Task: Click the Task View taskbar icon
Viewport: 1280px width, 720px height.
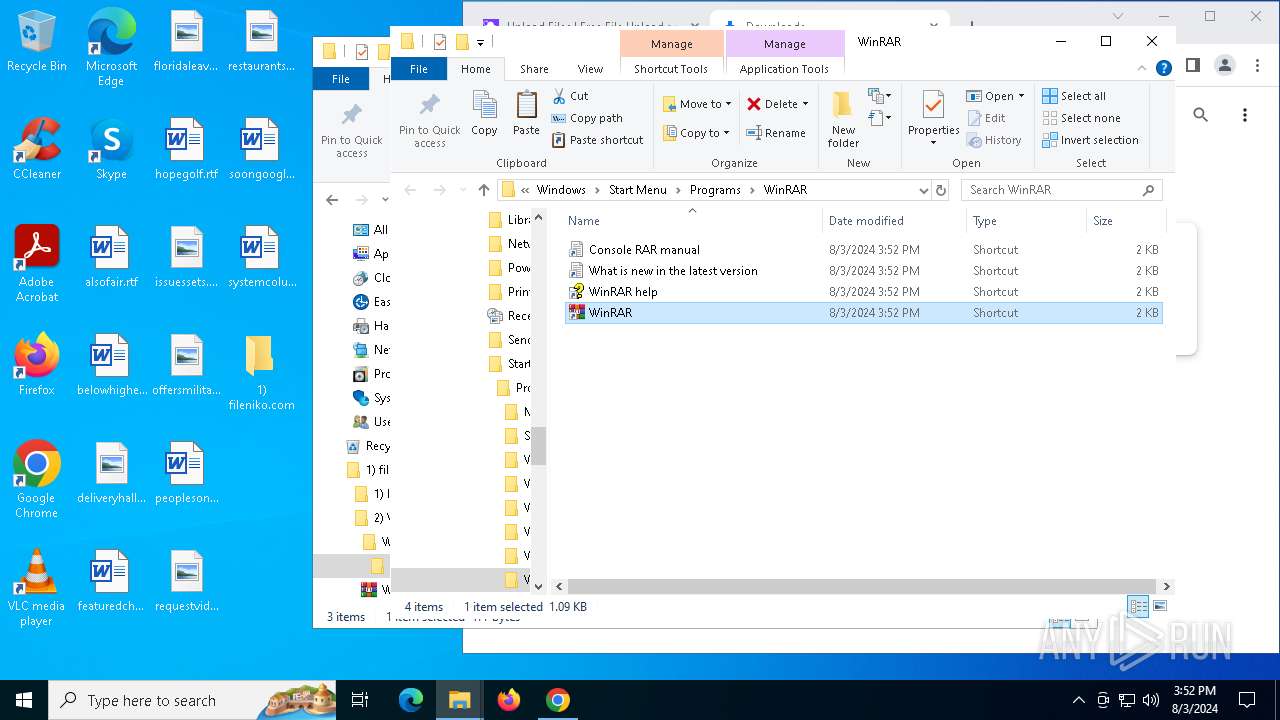Action: click(360, 700)
